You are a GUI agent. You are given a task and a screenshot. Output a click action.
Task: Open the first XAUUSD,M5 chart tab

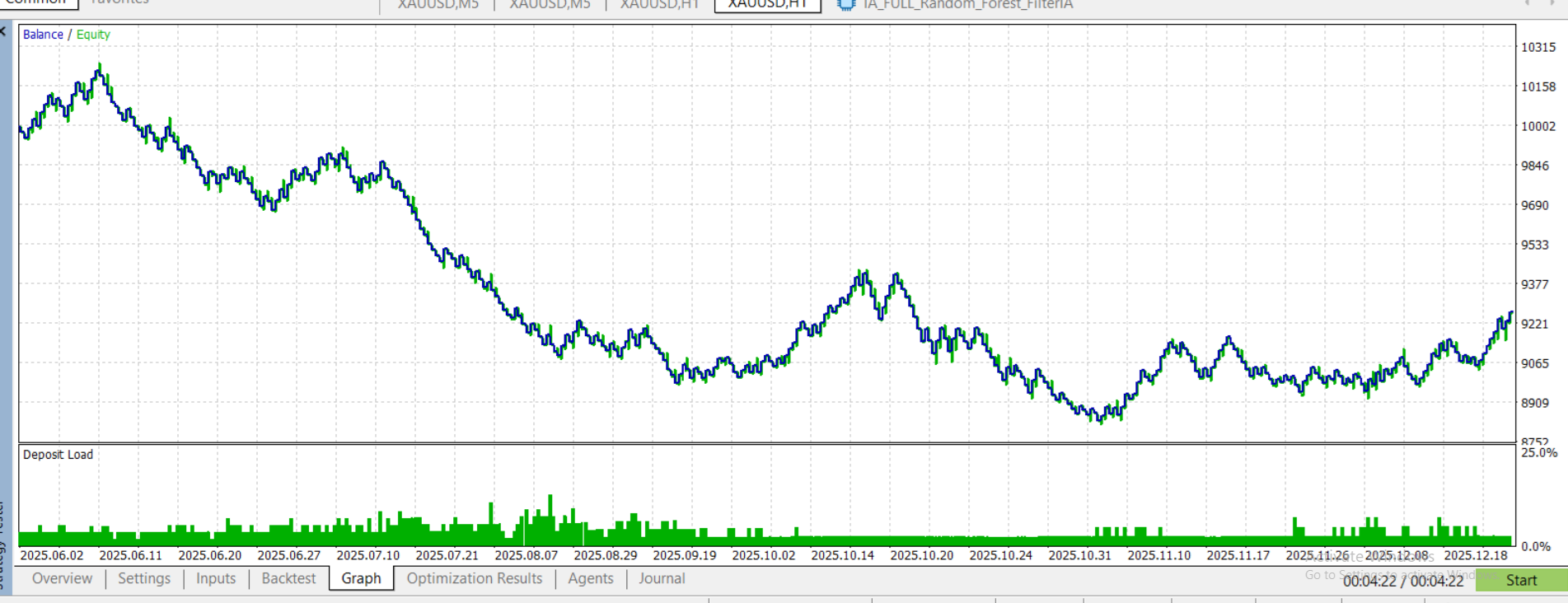pyautogui.click(x=438, y=5)
